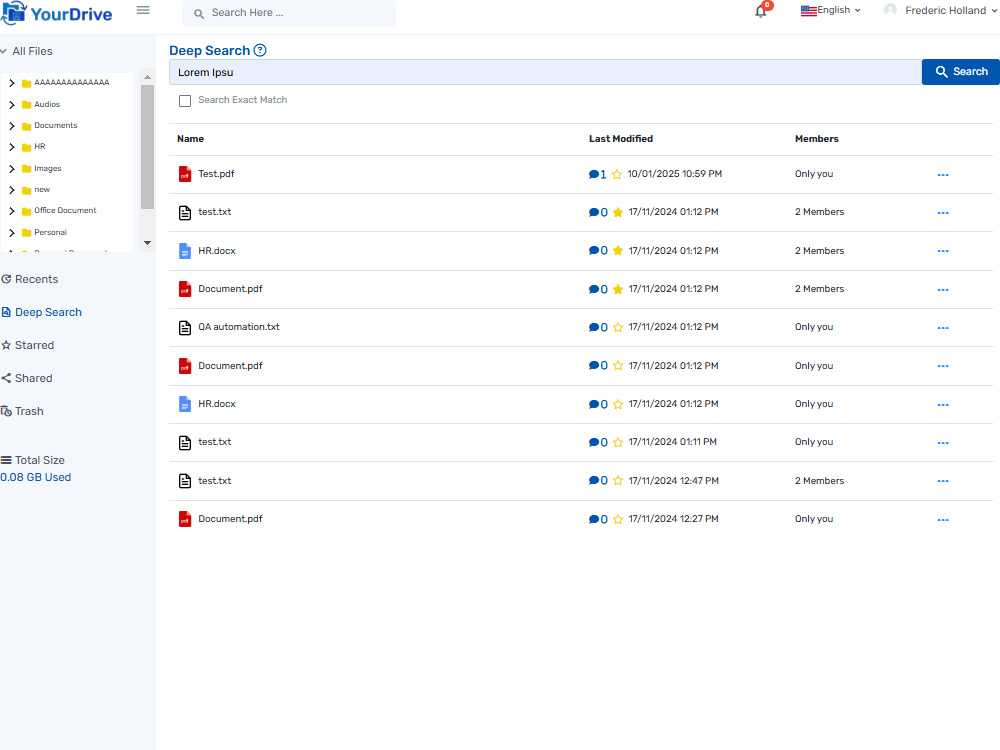
Task: Sort by Last Modified column
Action: tap(621, 139)
